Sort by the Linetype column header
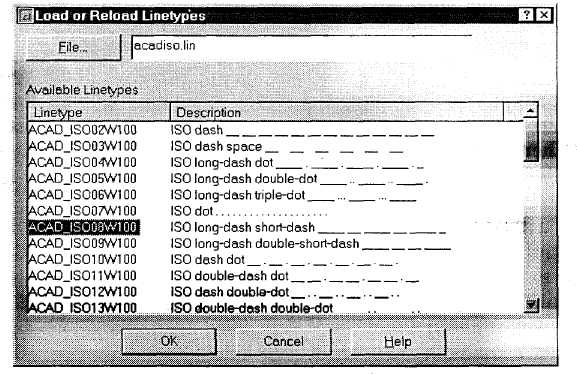Screen dimensions: 577x374 [99, 112]
